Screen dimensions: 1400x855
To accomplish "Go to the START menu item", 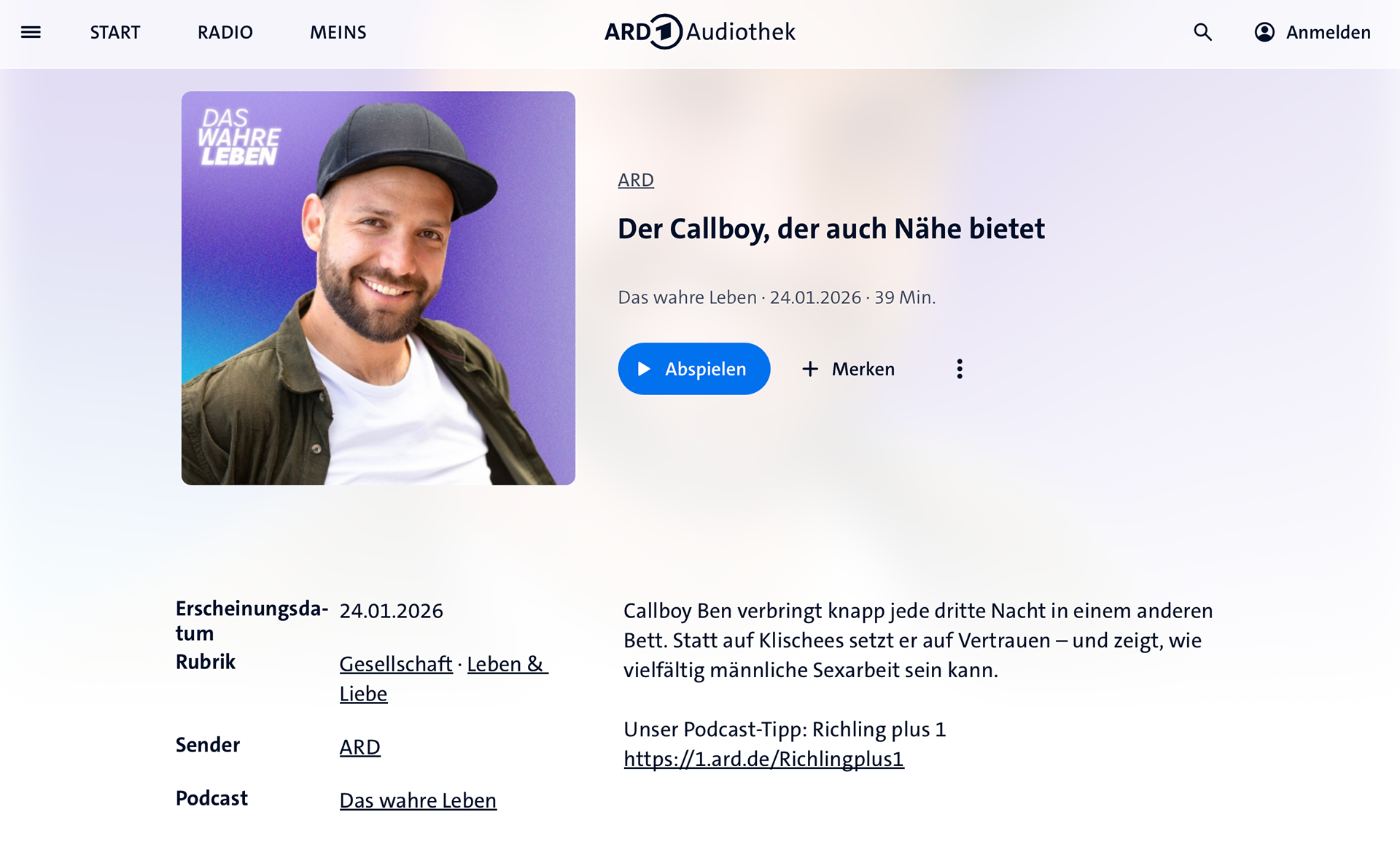I will (115, 32).
